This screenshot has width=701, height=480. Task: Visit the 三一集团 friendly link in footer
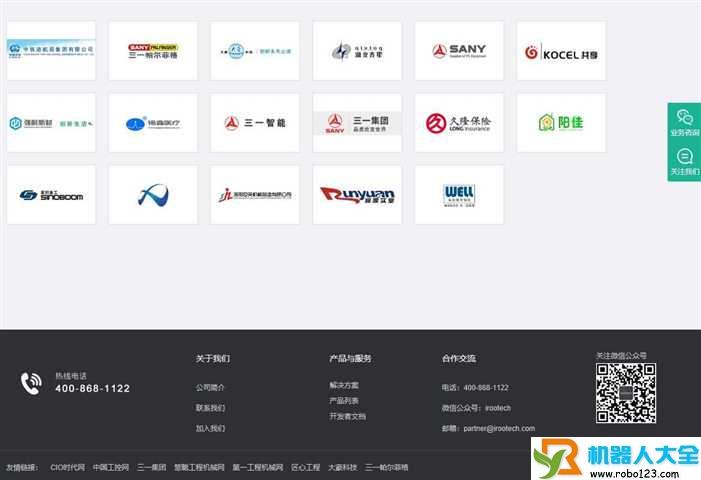(x=152, y=467)
